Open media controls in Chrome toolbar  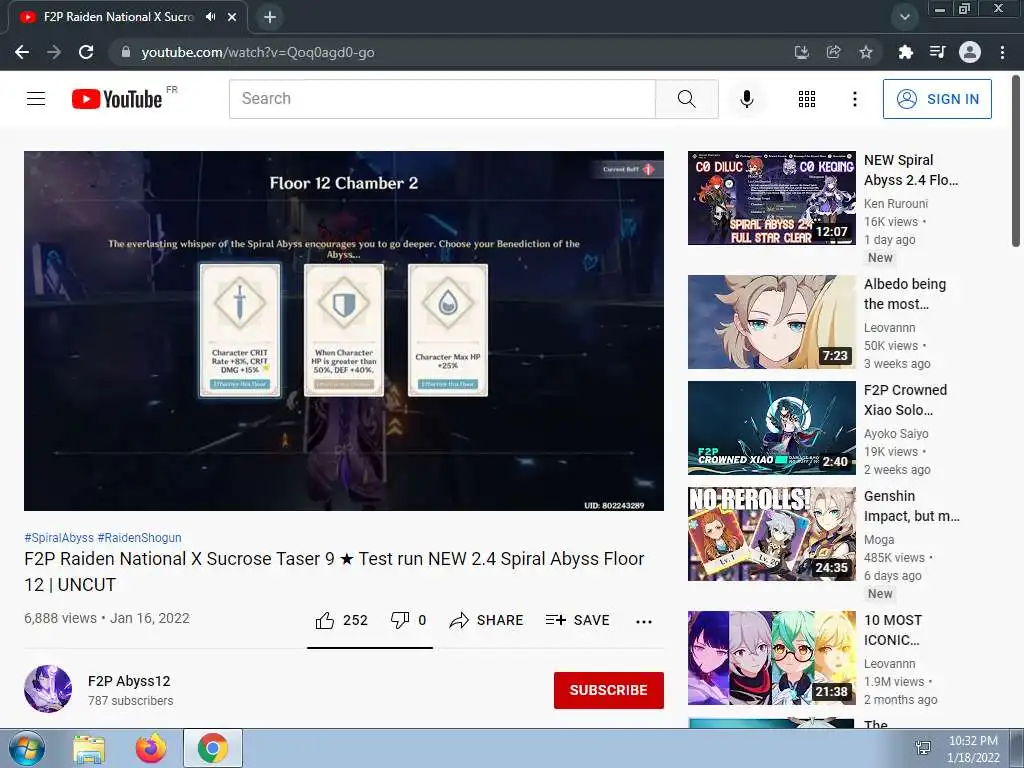pos(937,52)
